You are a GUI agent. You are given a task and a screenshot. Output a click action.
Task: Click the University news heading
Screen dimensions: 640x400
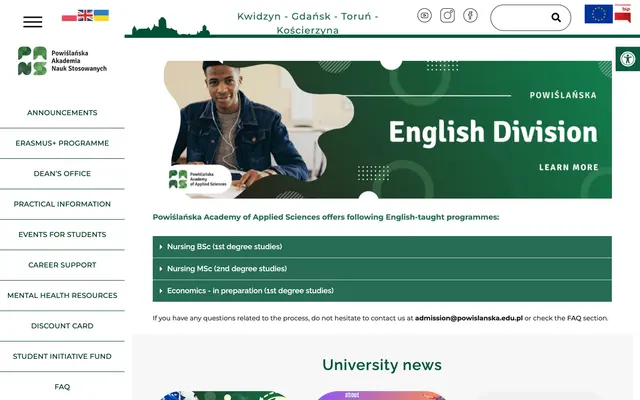tap(382, 365)
